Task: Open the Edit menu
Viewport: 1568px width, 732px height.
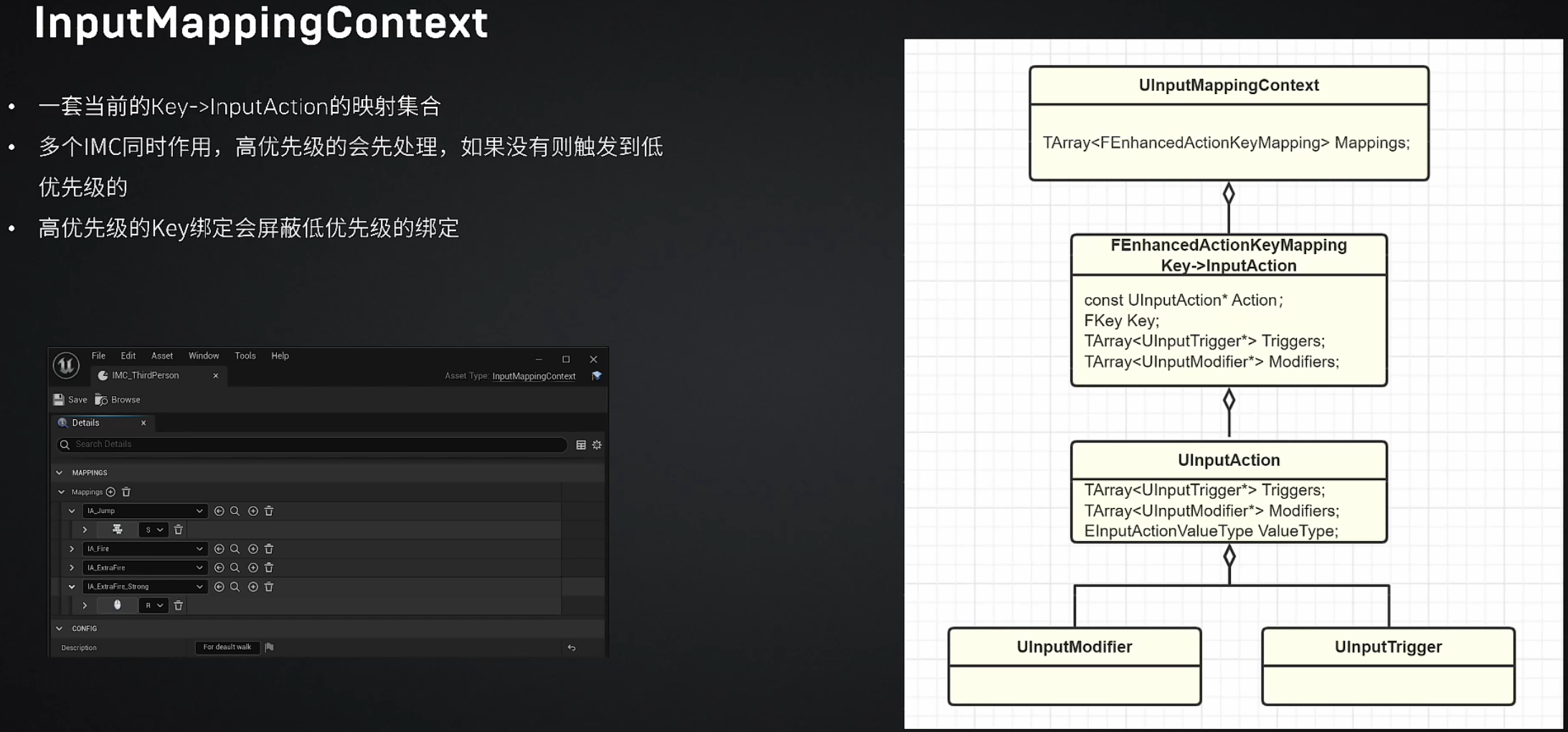Action: (x=128, y=356)
